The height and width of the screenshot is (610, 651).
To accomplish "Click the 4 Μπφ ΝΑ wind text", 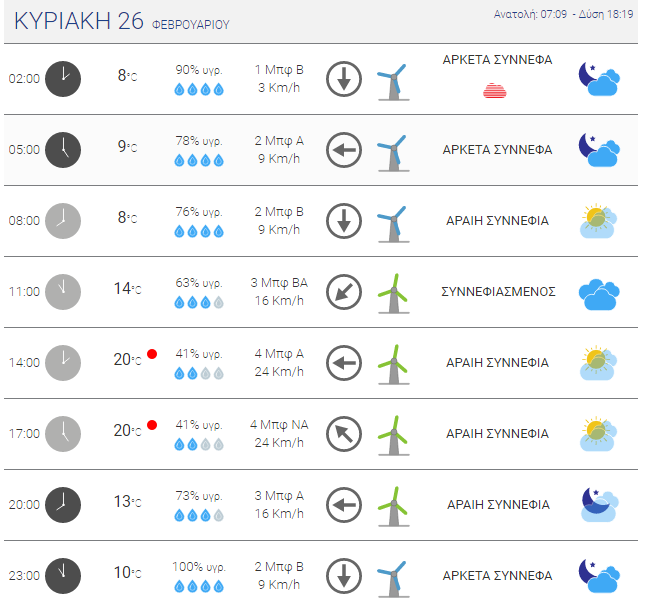I will coord(279,425).
